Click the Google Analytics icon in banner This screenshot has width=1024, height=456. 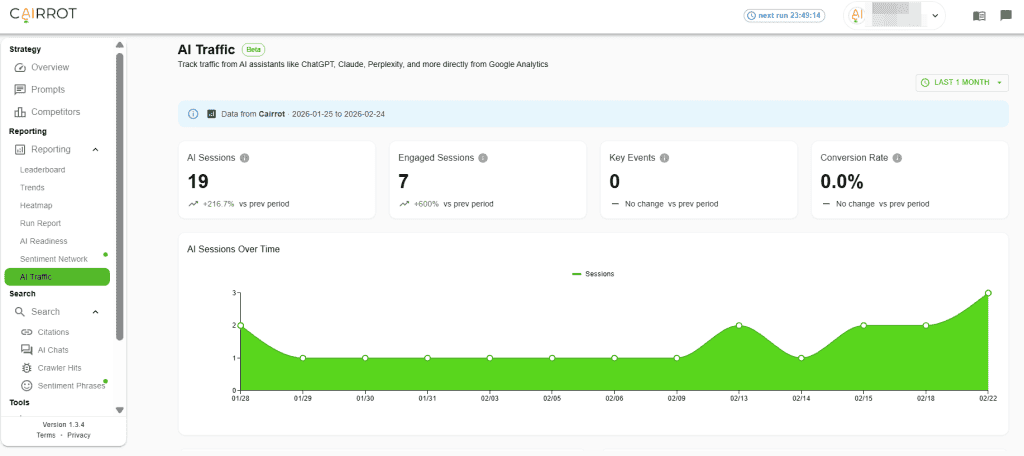pyautogui.click(x=211, y=114)
